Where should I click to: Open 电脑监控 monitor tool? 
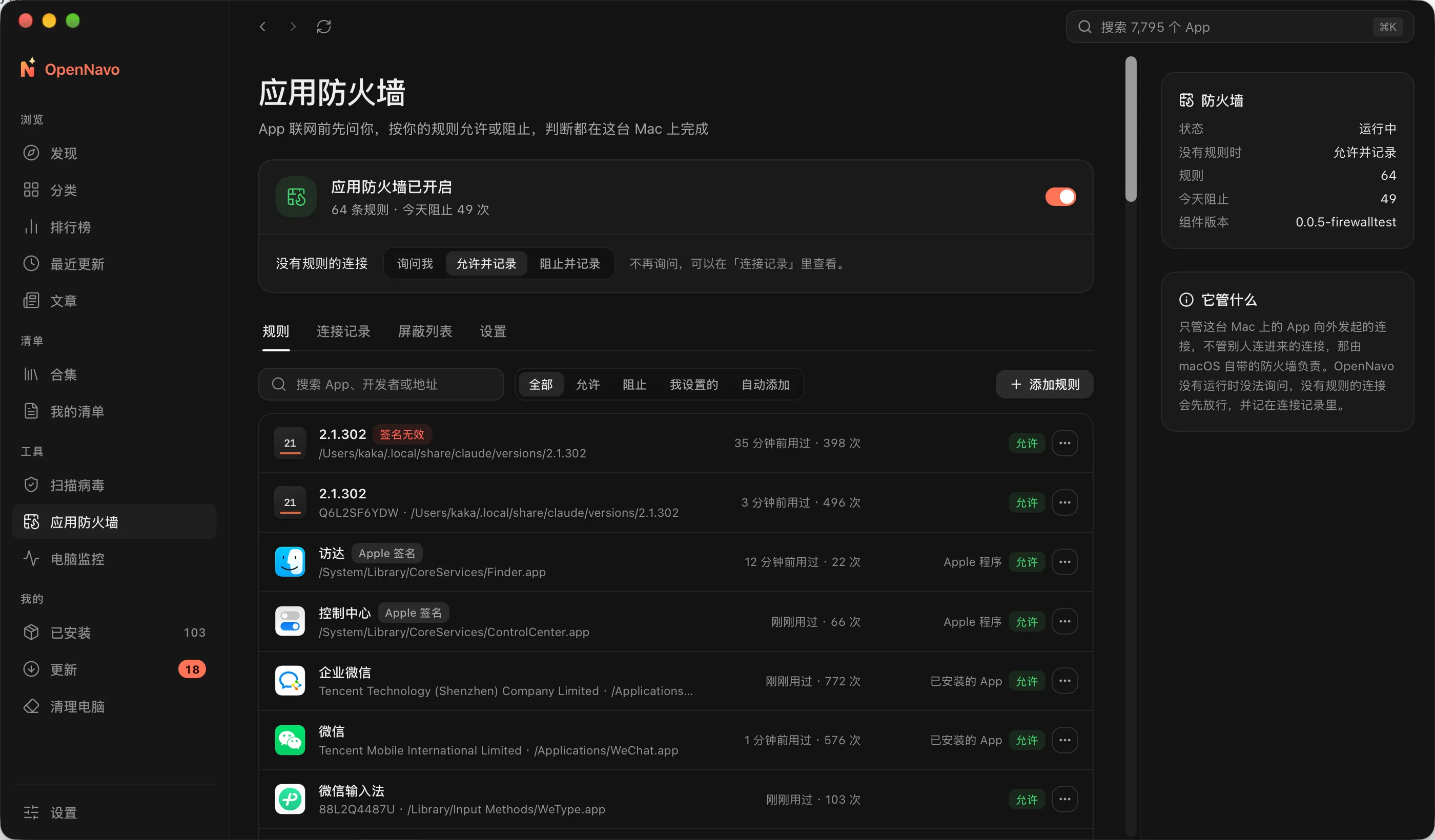tap(114, 559)
